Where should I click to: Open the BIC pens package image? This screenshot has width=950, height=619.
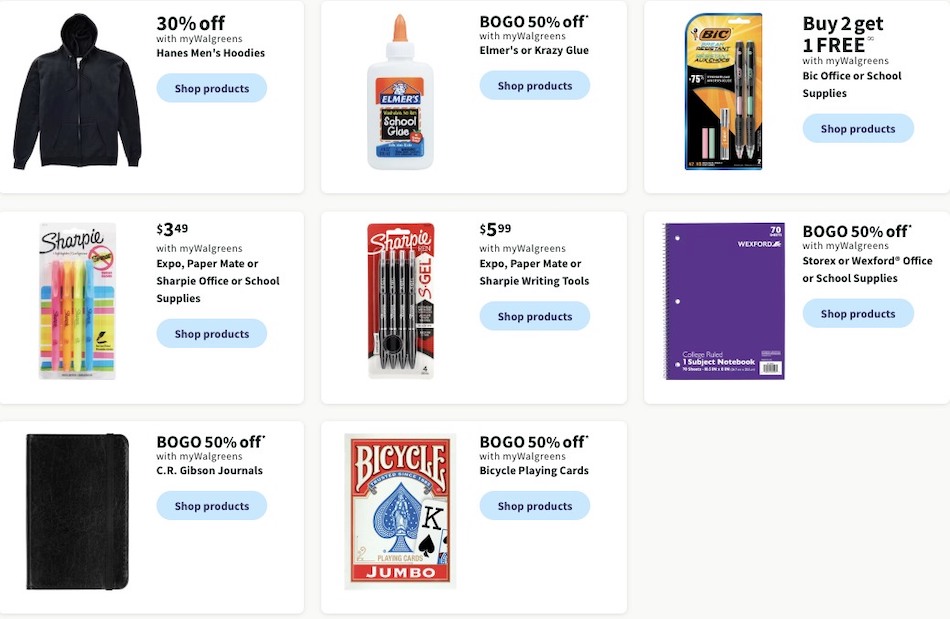pos(724,93)
